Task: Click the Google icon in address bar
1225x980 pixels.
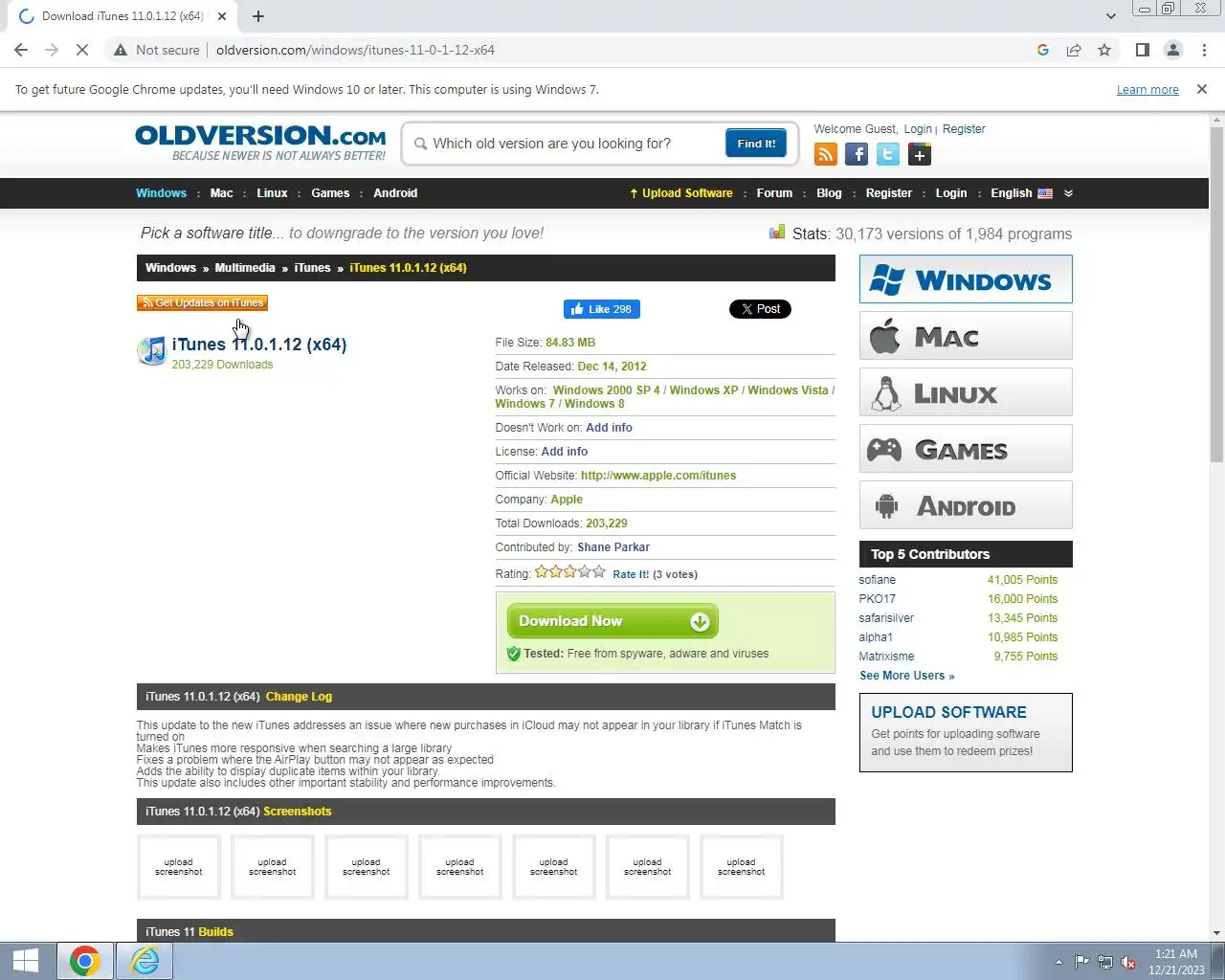Action: [1043, 50]
